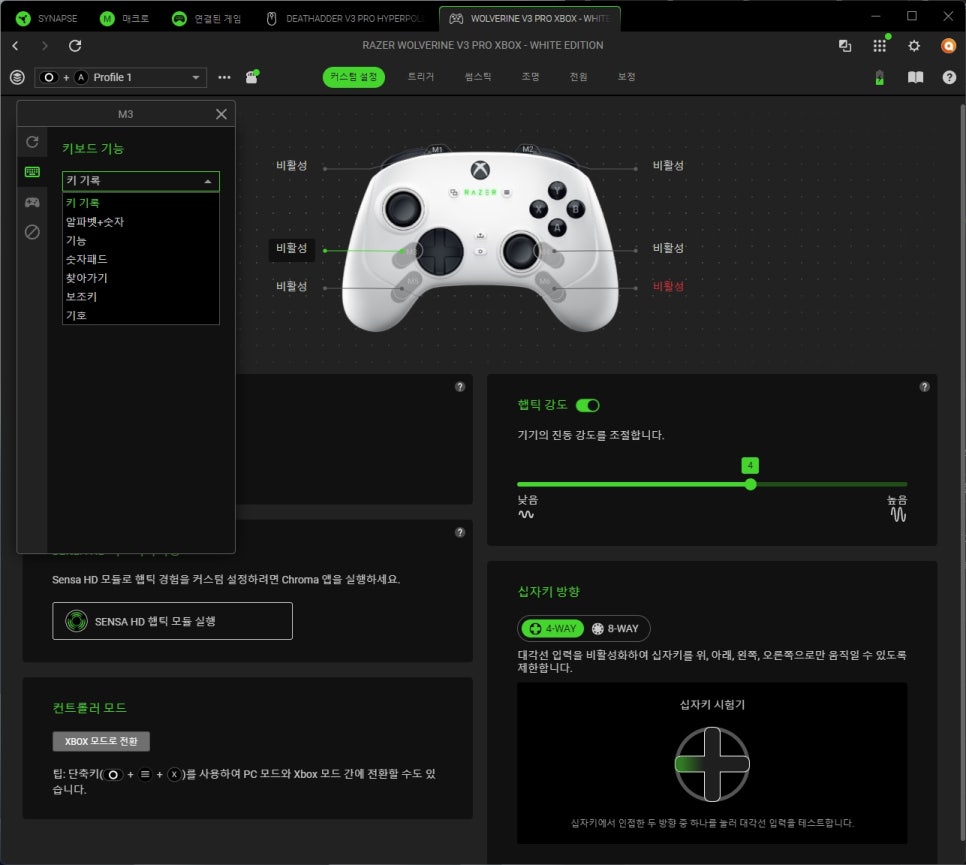
Task: Click the M1 비활성 label at top left
Action: coord(291,166)
